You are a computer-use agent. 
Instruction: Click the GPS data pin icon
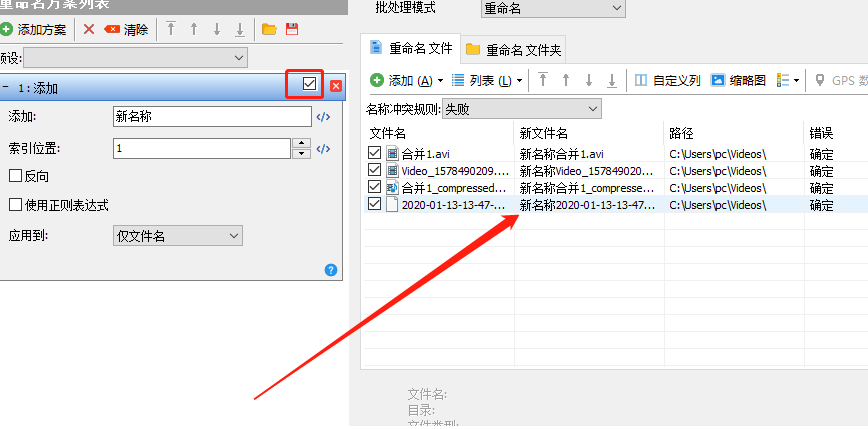click(820, 80)
